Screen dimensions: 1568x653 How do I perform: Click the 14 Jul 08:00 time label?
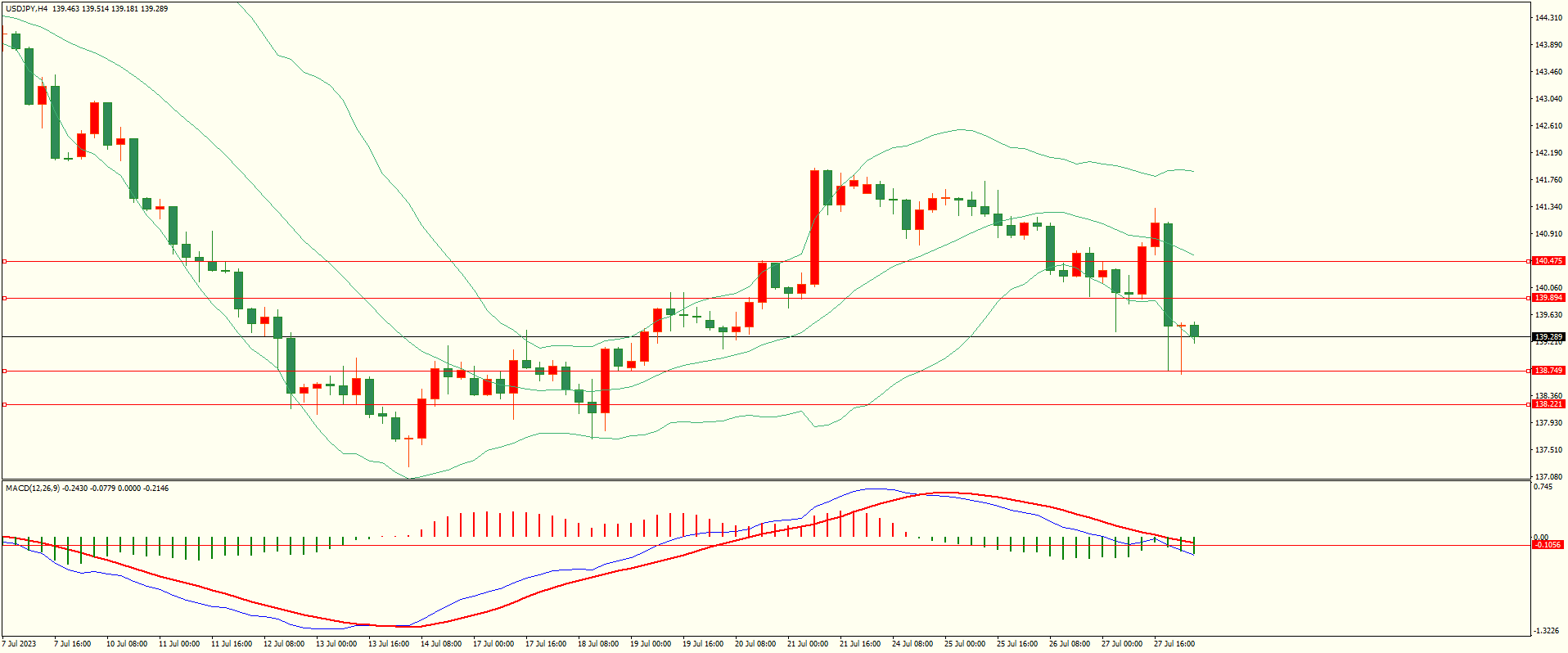click(x=441, y=644)
